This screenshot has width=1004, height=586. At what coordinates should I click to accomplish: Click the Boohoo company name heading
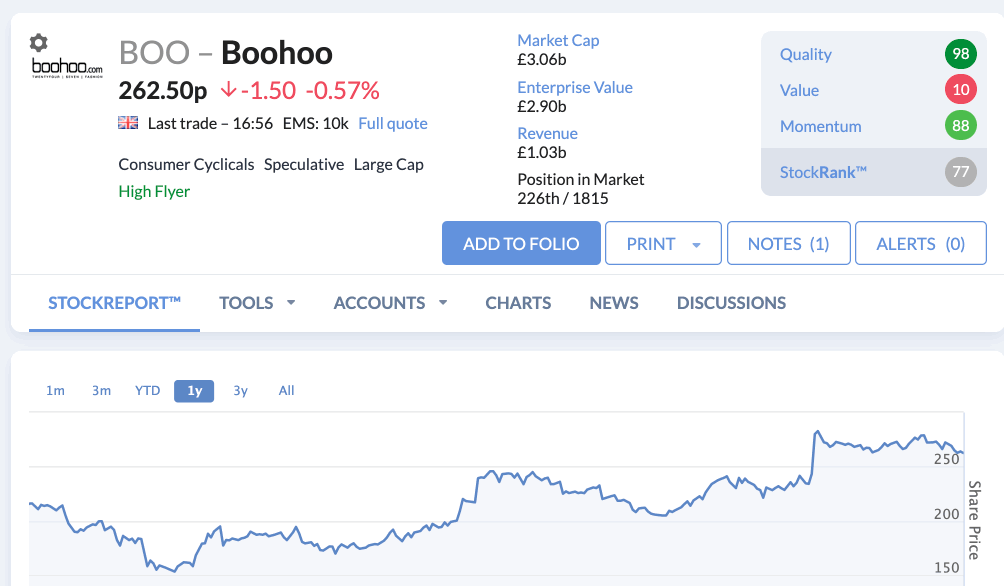pyautogui.click(x=277, y=53)
